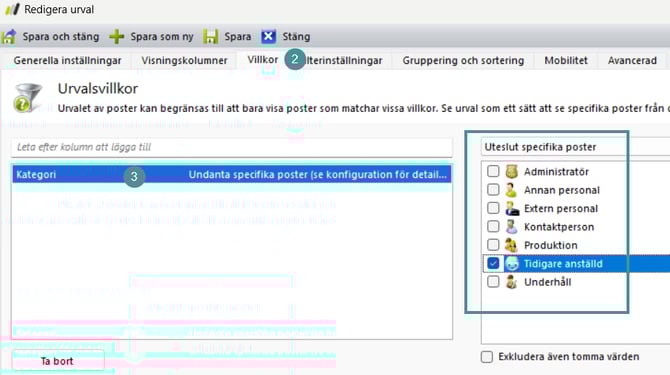670x375 pixels.
Task: Click the Produktion icon
Action: click(x=511, y=245)
